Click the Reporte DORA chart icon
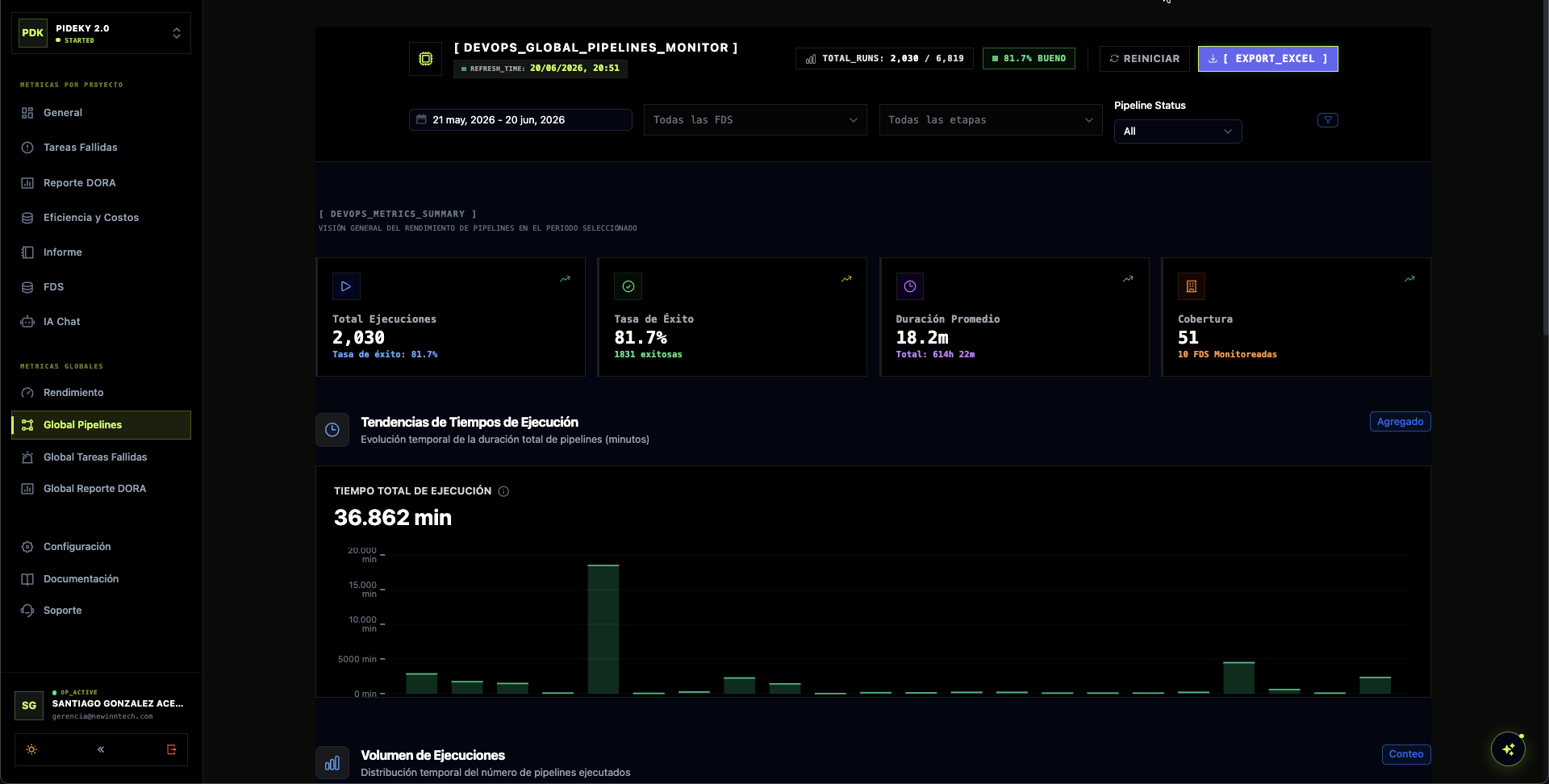Viewport: 1549px width, 784px height. (27, 183)
